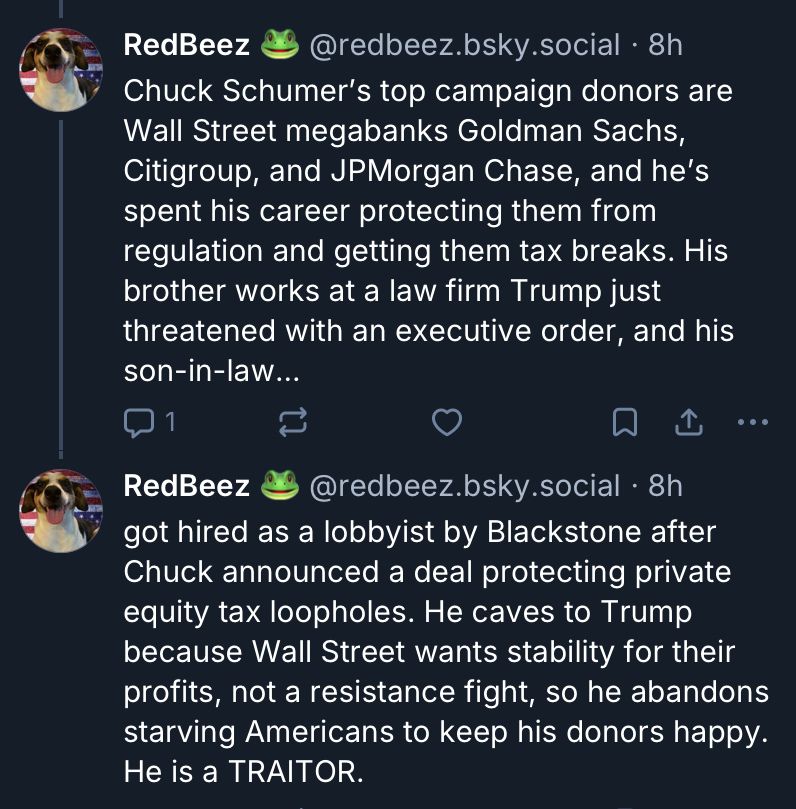796x809 pixels.
Task: Click the dog avatar on the first post
Action: click(61, 69)
